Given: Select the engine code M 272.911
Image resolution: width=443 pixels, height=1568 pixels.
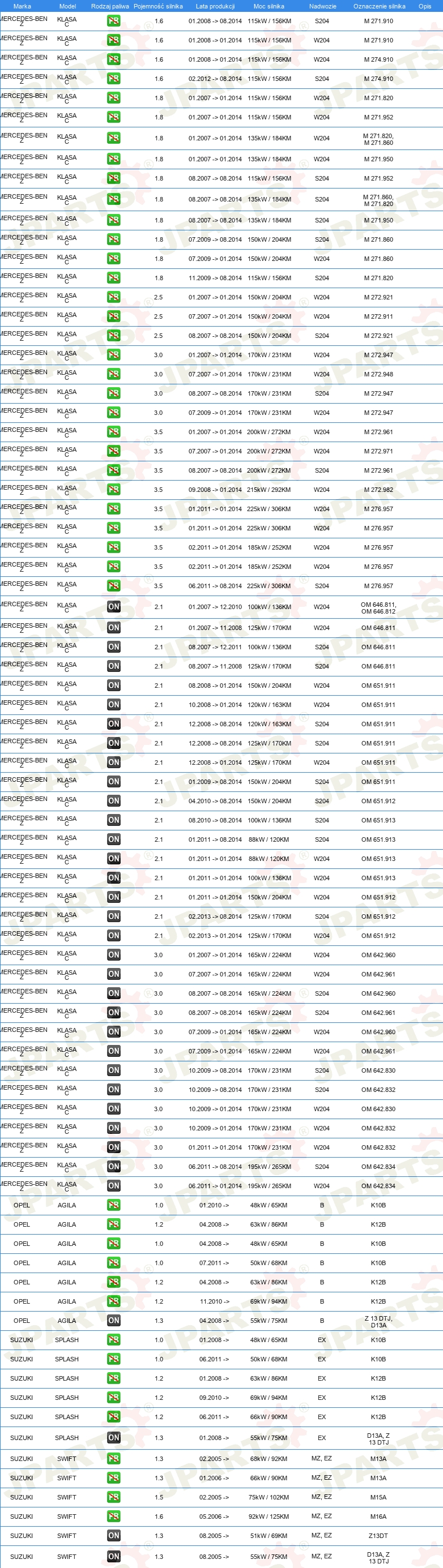Looking at the screenshot, I should [x=378, y=316].
